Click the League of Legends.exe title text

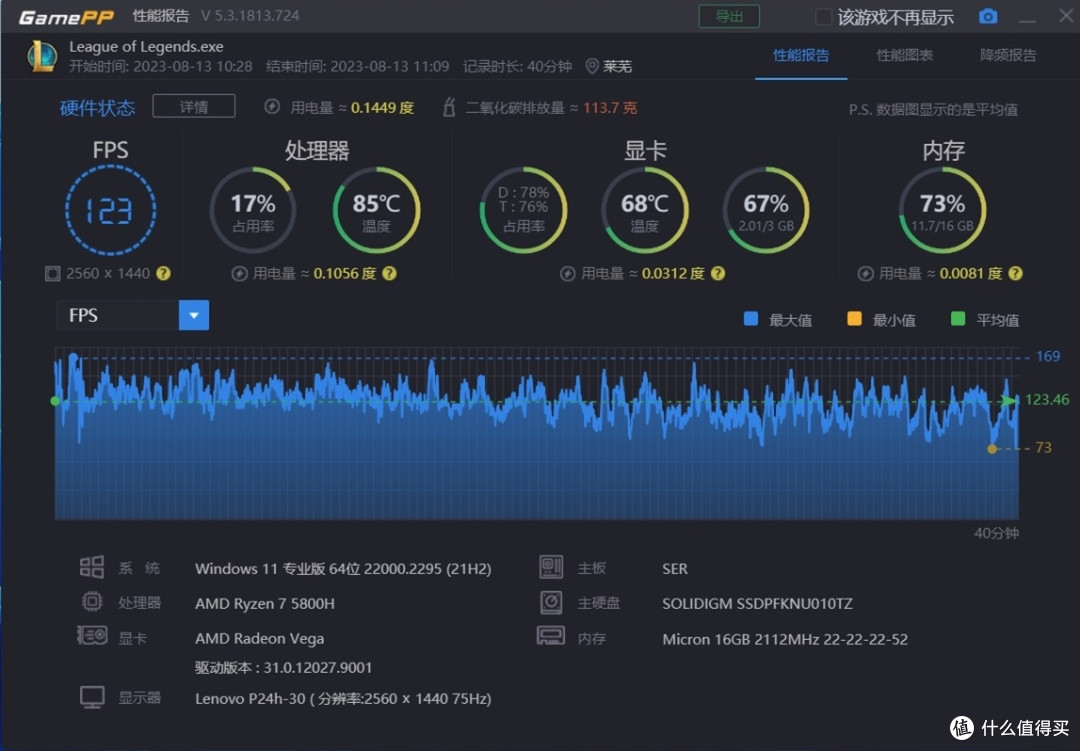click(x=146, y=47)
